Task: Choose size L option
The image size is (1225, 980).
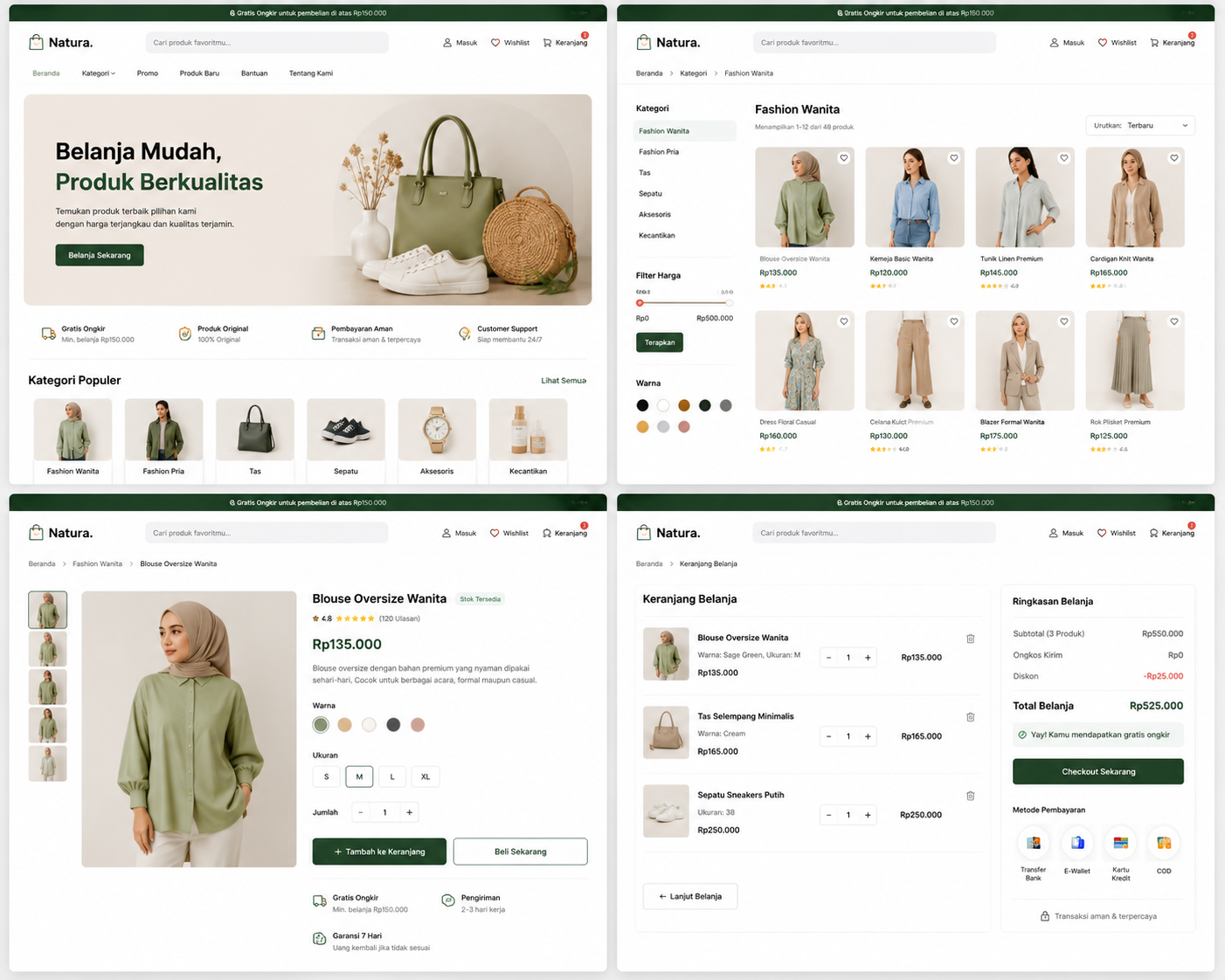Action: click(x=392, y=776)
